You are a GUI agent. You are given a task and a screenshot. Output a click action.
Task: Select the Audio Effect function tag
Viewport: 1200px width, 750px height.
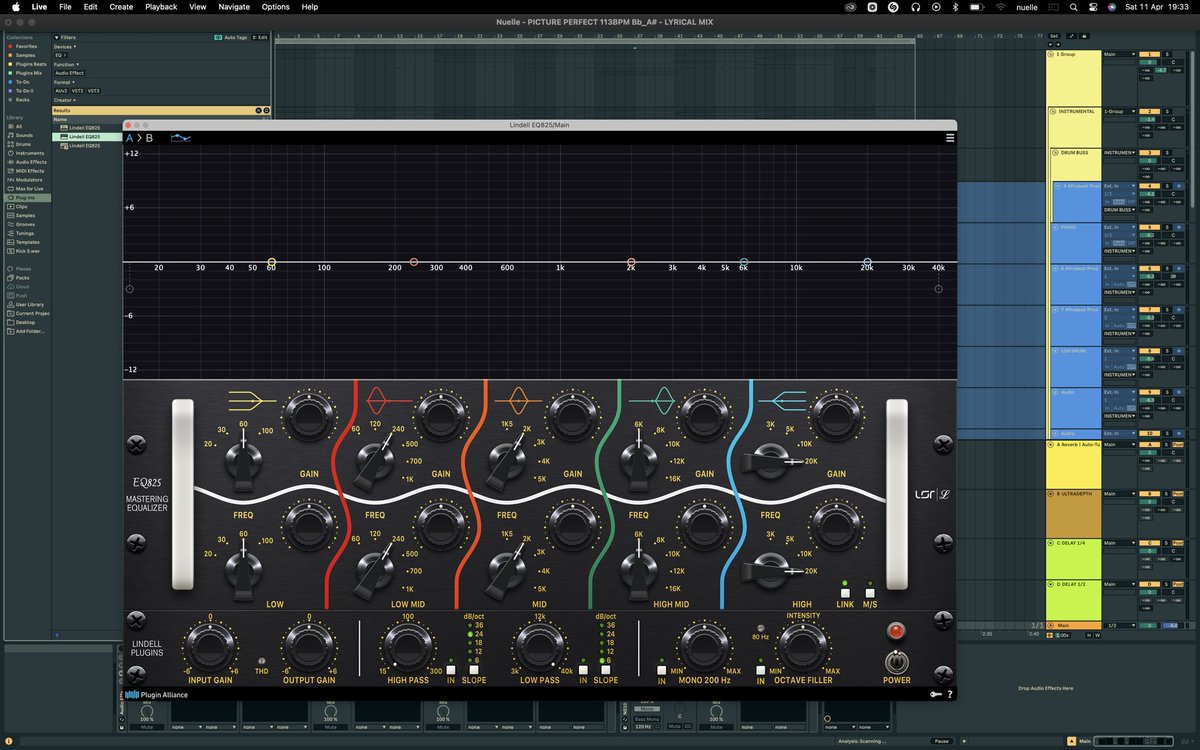[x=69, y=73]
